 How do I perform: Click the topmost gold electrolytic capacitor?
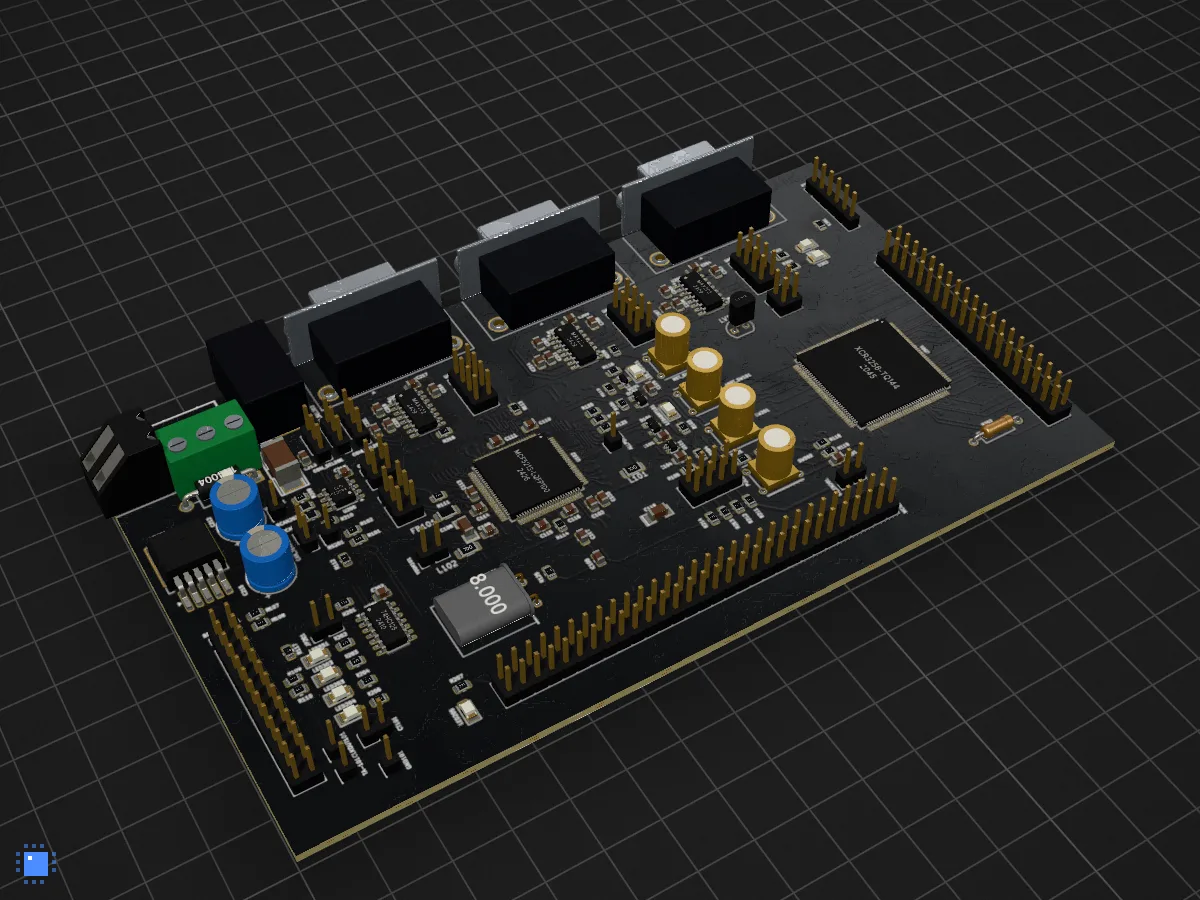tap(672, 342)
